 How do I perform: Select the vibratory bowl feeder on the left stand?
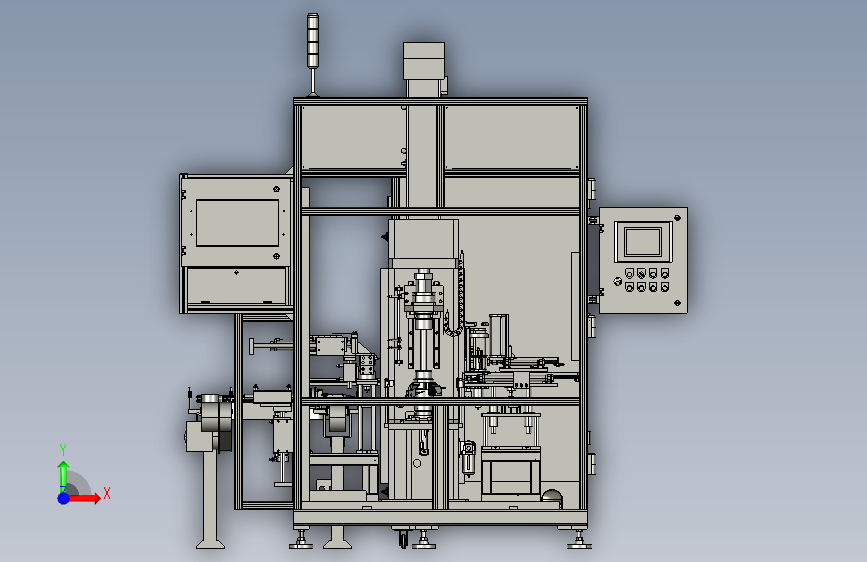click(215, 414)
